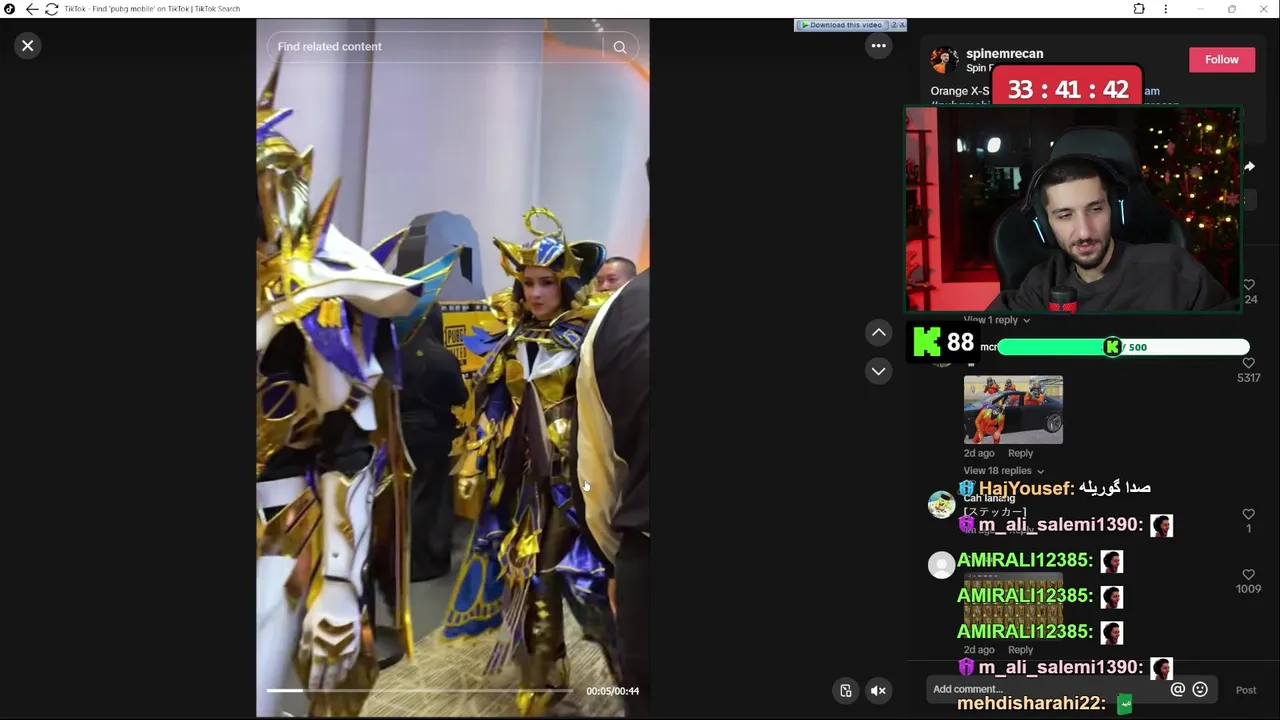
Task: Like the comment with 24 likes
Action: coord(1248,285)
